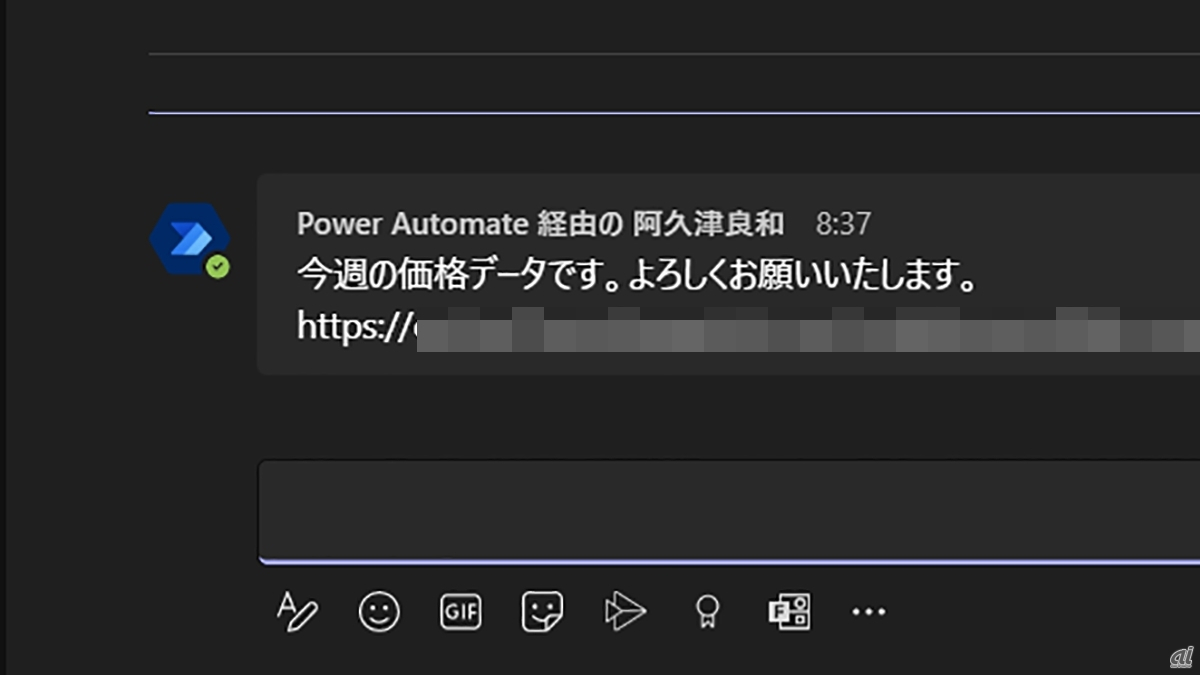Open the Emoji picker

pos(379,611)
